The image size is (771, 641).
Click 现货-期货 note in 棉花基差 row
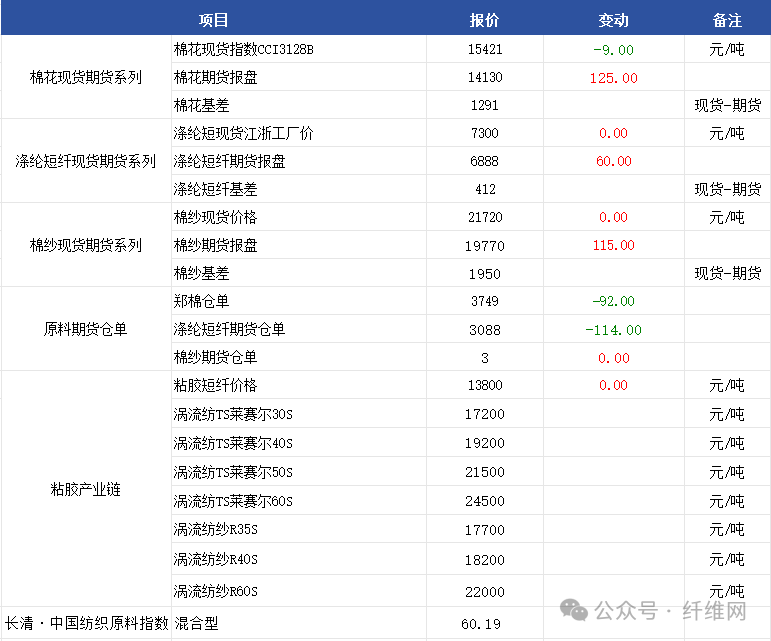(x=728, y=105)
